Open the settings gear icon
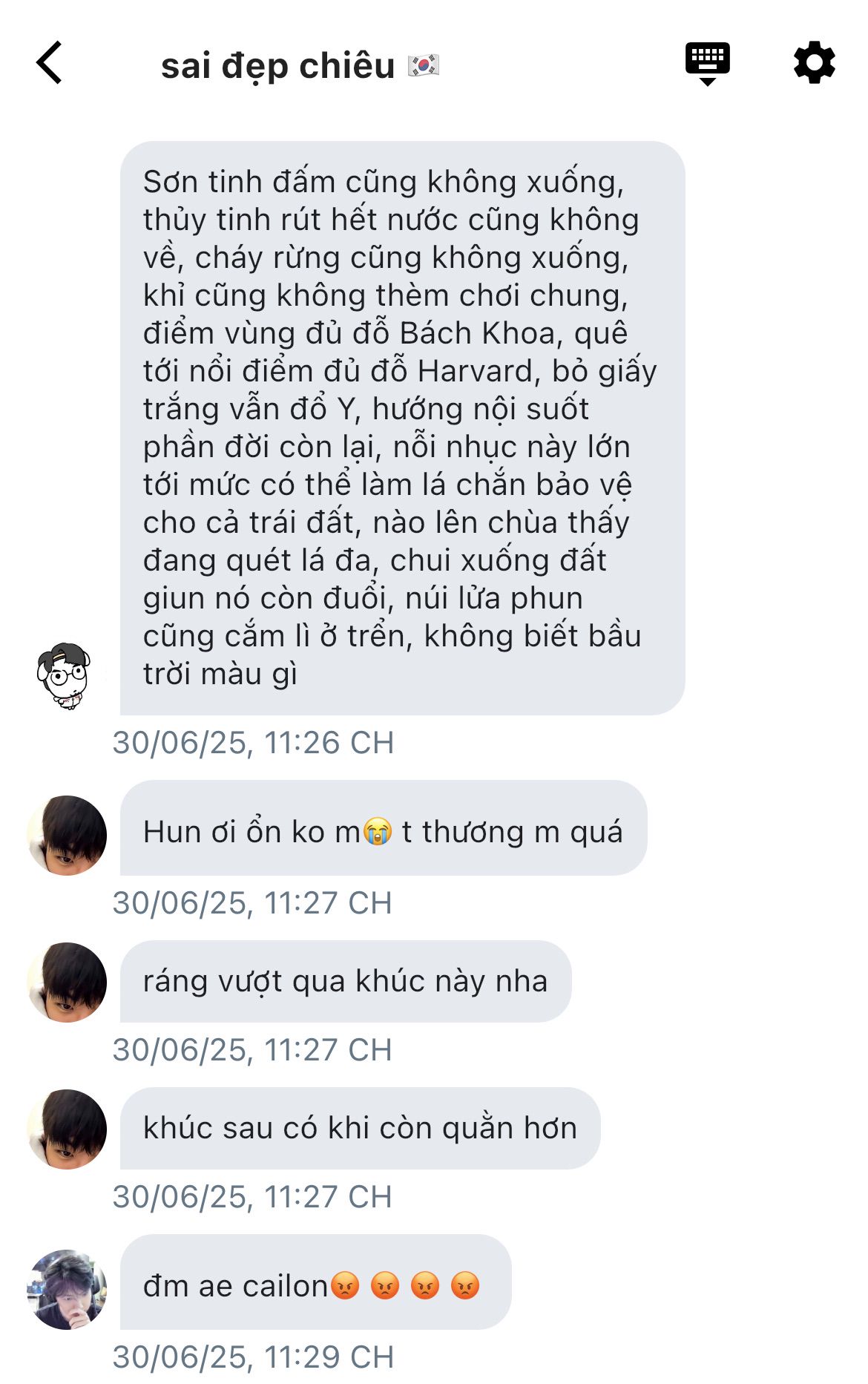The height and width of the screenshot is (1384, 868). (x=814, y=62)
